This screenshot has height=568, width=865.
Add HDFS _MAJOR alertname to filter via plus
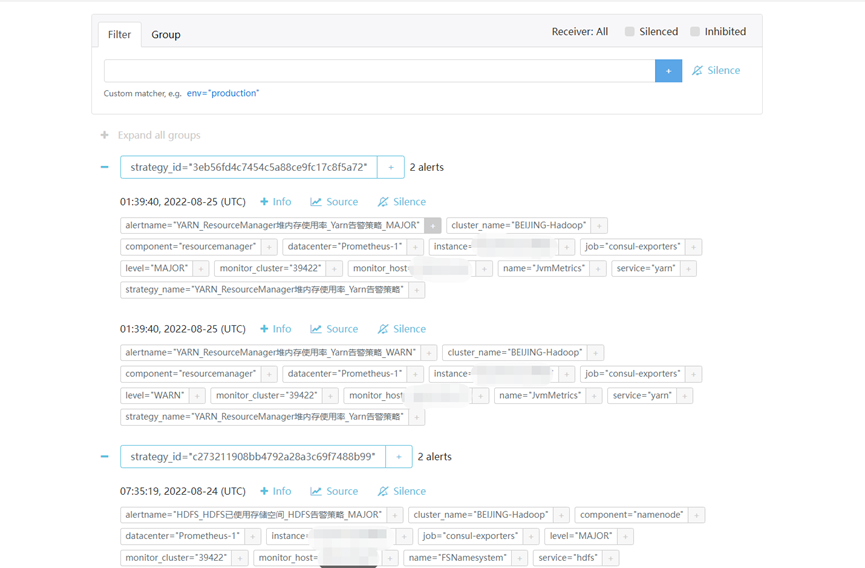[x=395, y=515]
